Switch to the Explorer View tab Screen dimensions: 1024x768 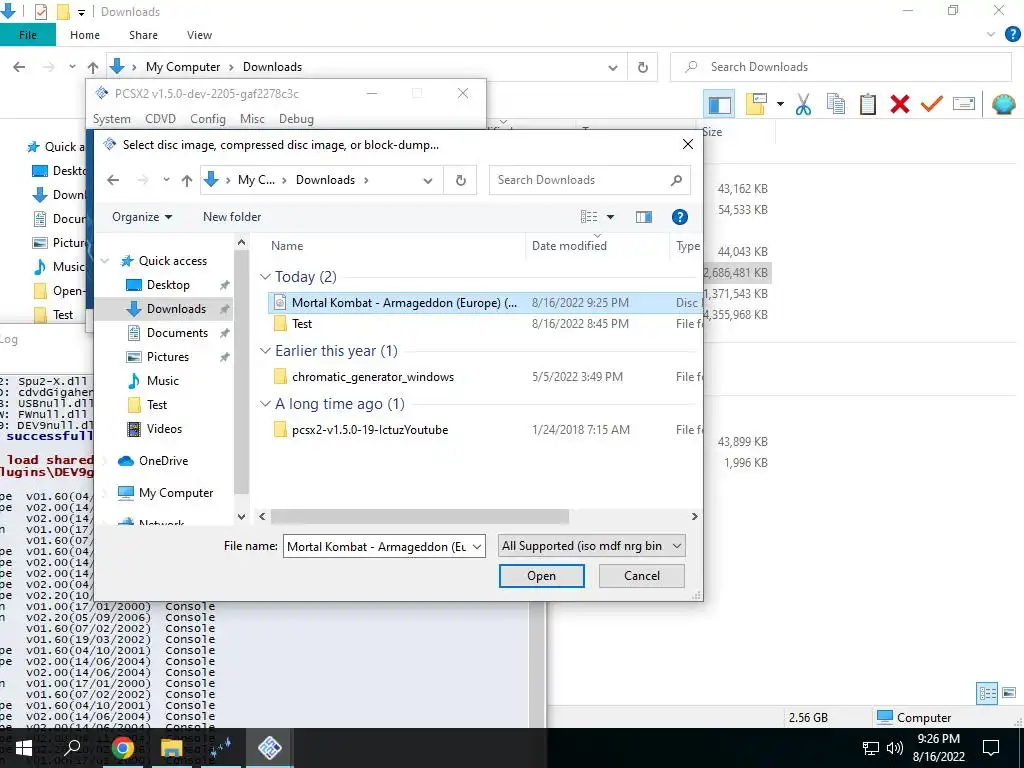point(199,35)
